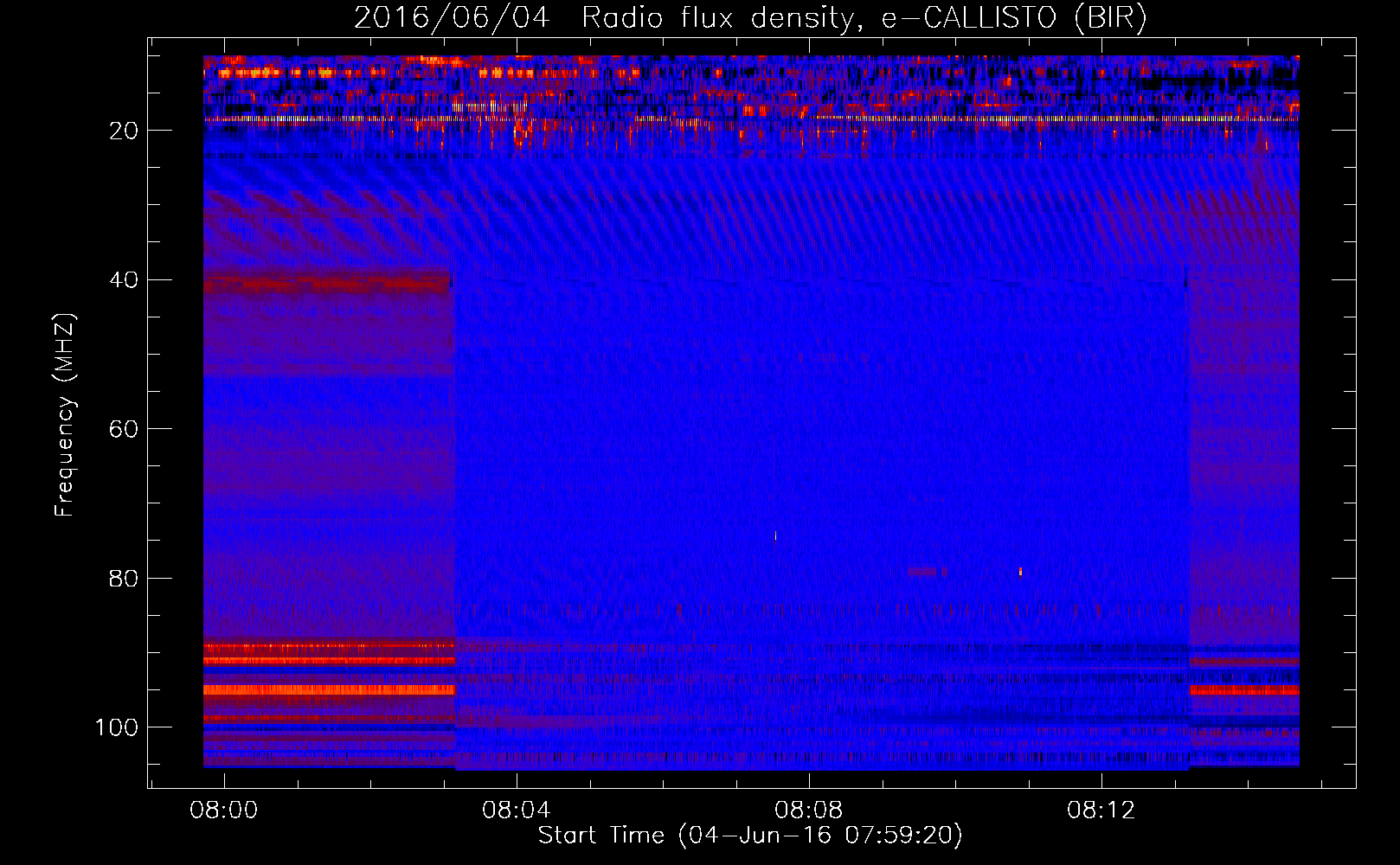Image resolution: width=1400 pixels, height=865 pixels.
Task: Click the small spike near 74 MHz
Action: pyautogui.click(x=775, y=536)
